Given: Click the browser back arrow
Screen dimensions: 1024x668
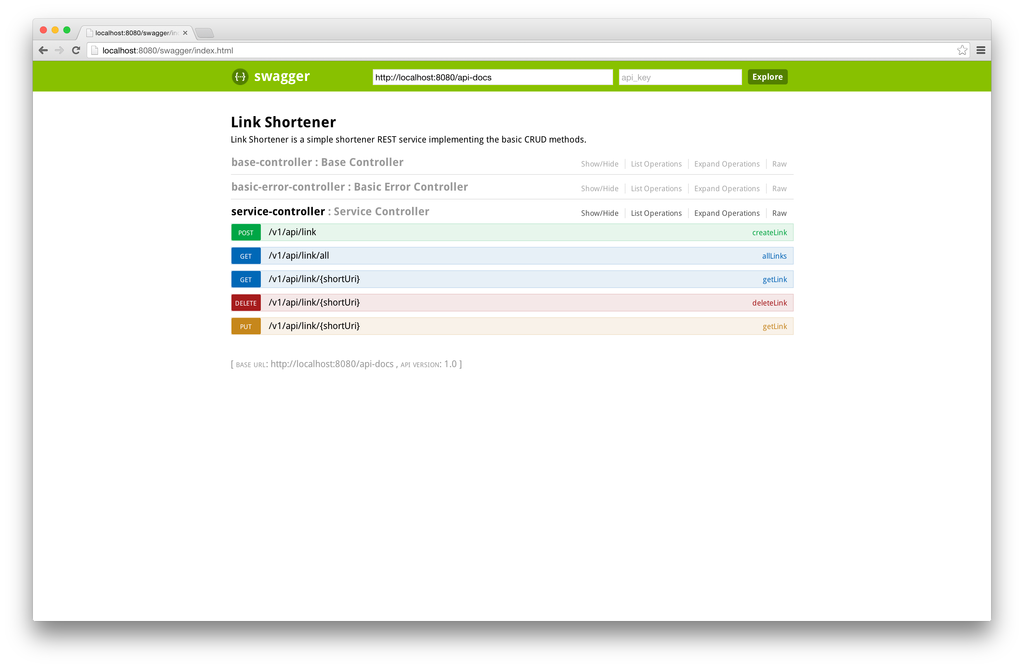Looking at the screenshot, I should (43, 50).
